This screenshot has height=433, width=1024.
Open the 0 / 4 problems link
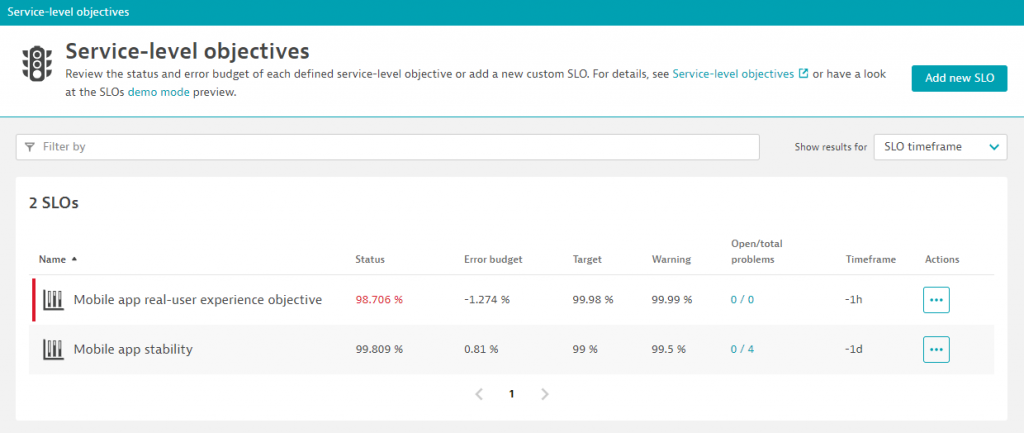(741, 350)
